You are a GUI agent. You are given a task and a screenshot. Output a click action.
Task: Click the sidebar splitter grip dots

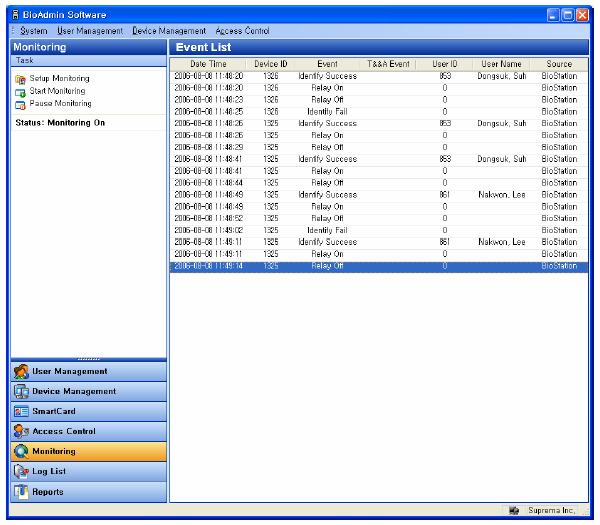pos(88,359)
